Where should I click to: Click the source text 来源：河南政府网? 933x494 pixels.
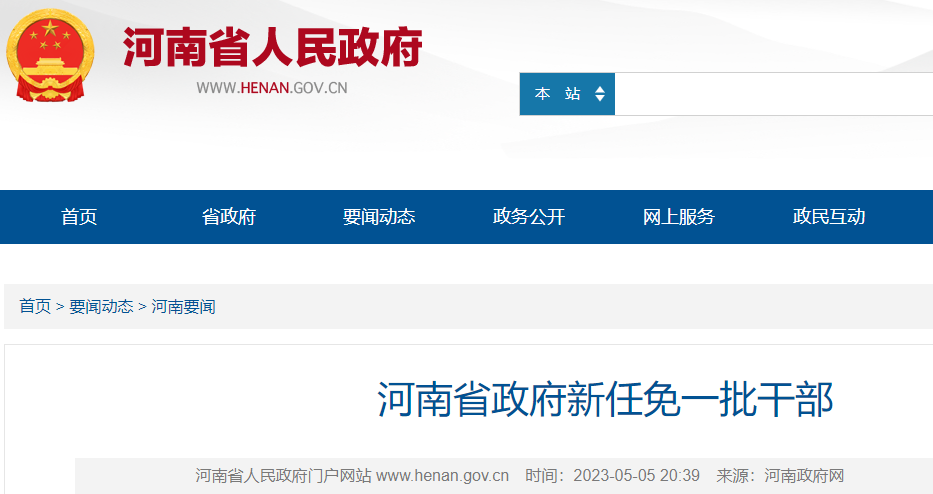click(x=780, y=476)
